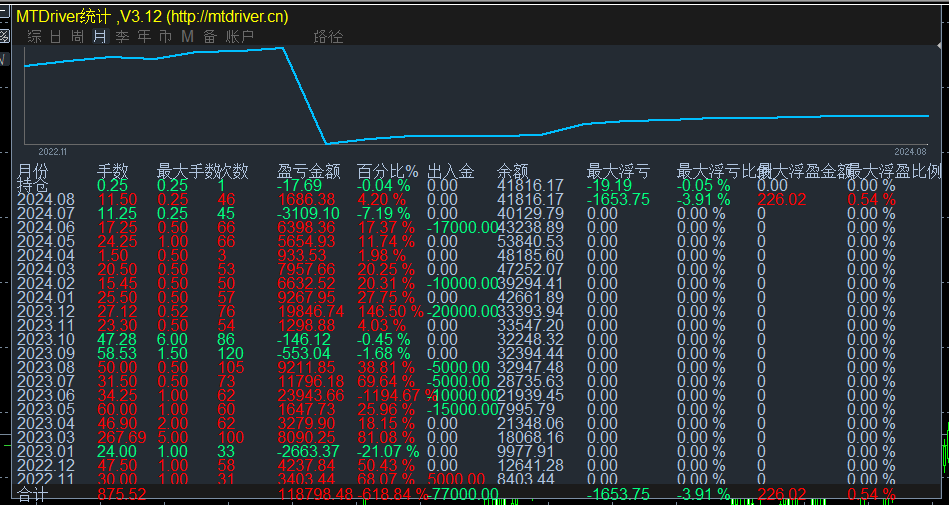Open the 账户 account tab
949x505 pixels.
coord(240,37)
